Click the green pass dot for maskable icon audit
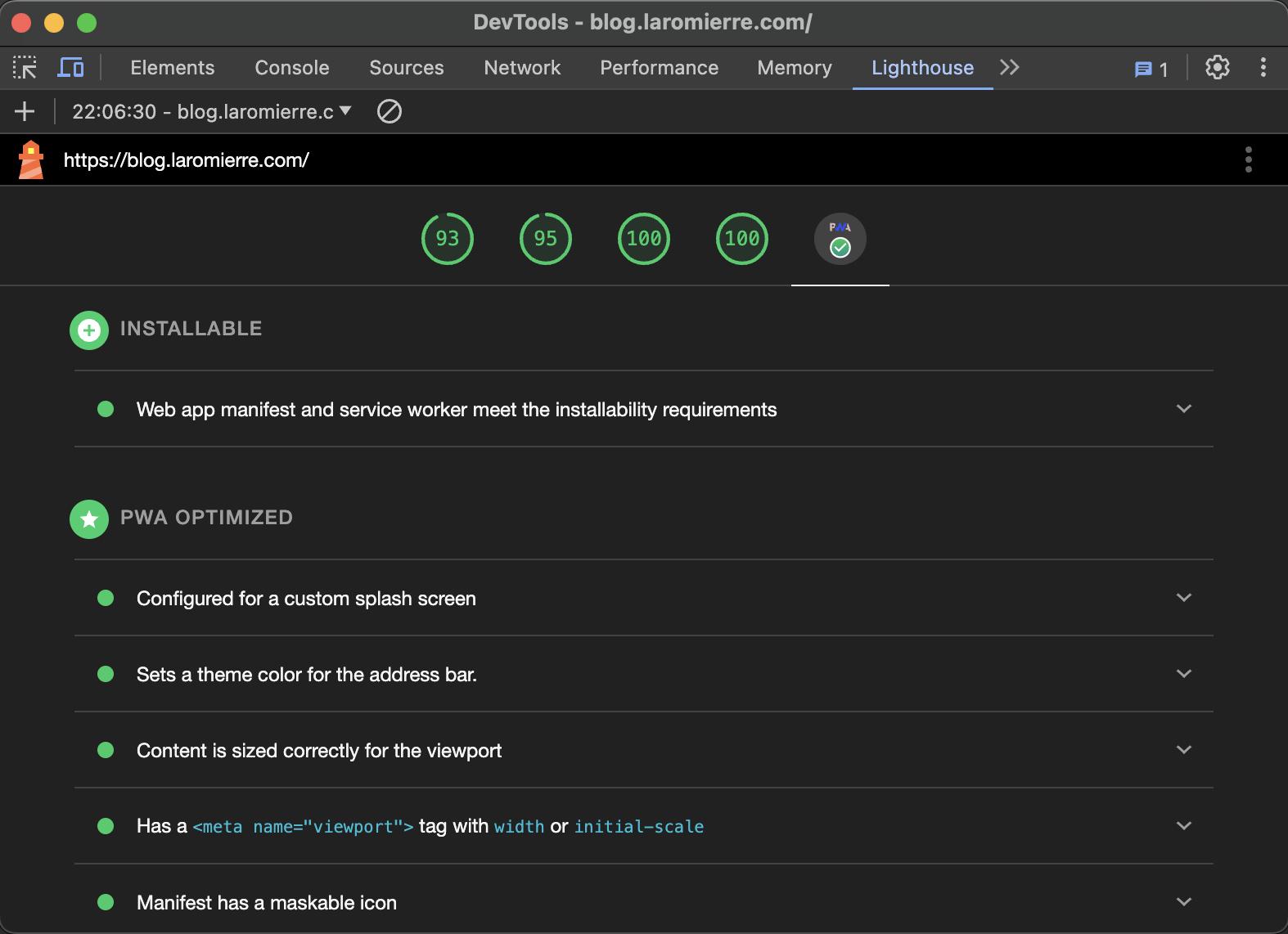The height and width of the screenshot is (934, 1288). coord(106,902)
